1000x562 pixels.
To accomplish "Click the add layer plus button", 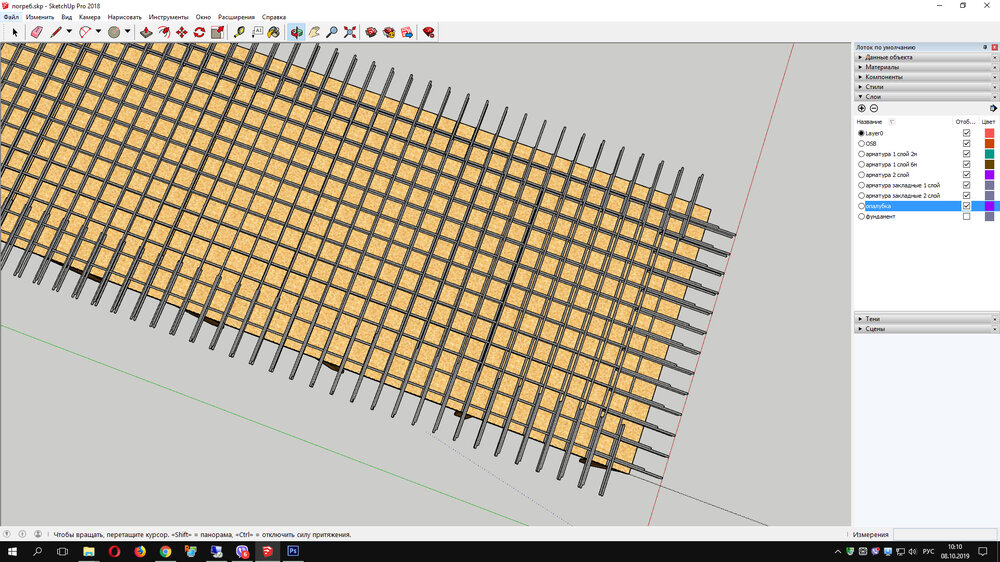I will click(x=862, y=108).
